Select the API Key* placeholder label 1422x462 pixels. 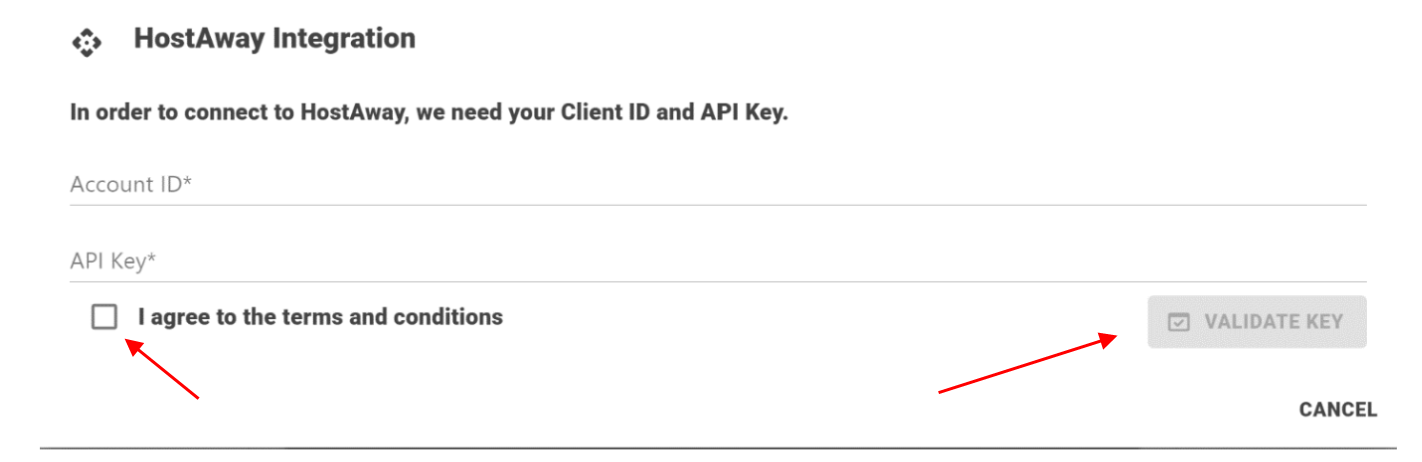click(114, 262)
